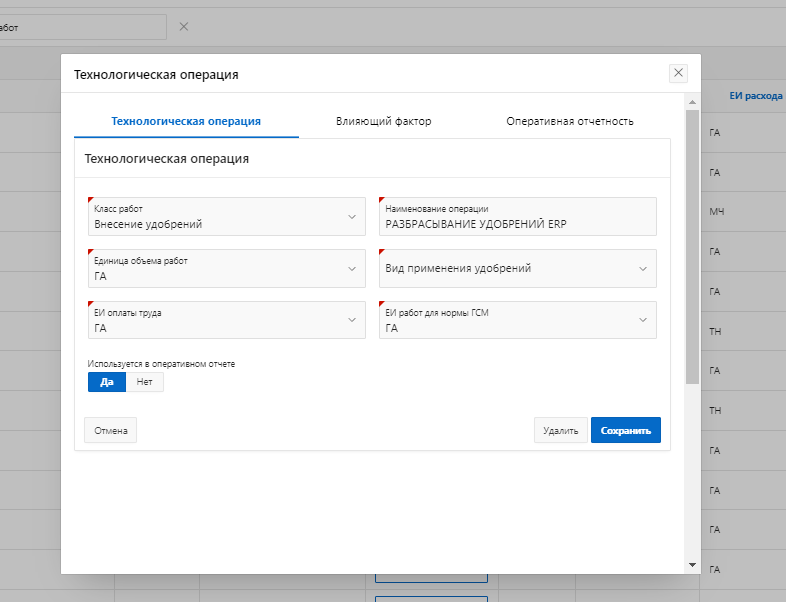The height and width of the screenshot is (602, 786).
Task: Close the Технологическая операция dialog
Action: click(x=678, y=73)
